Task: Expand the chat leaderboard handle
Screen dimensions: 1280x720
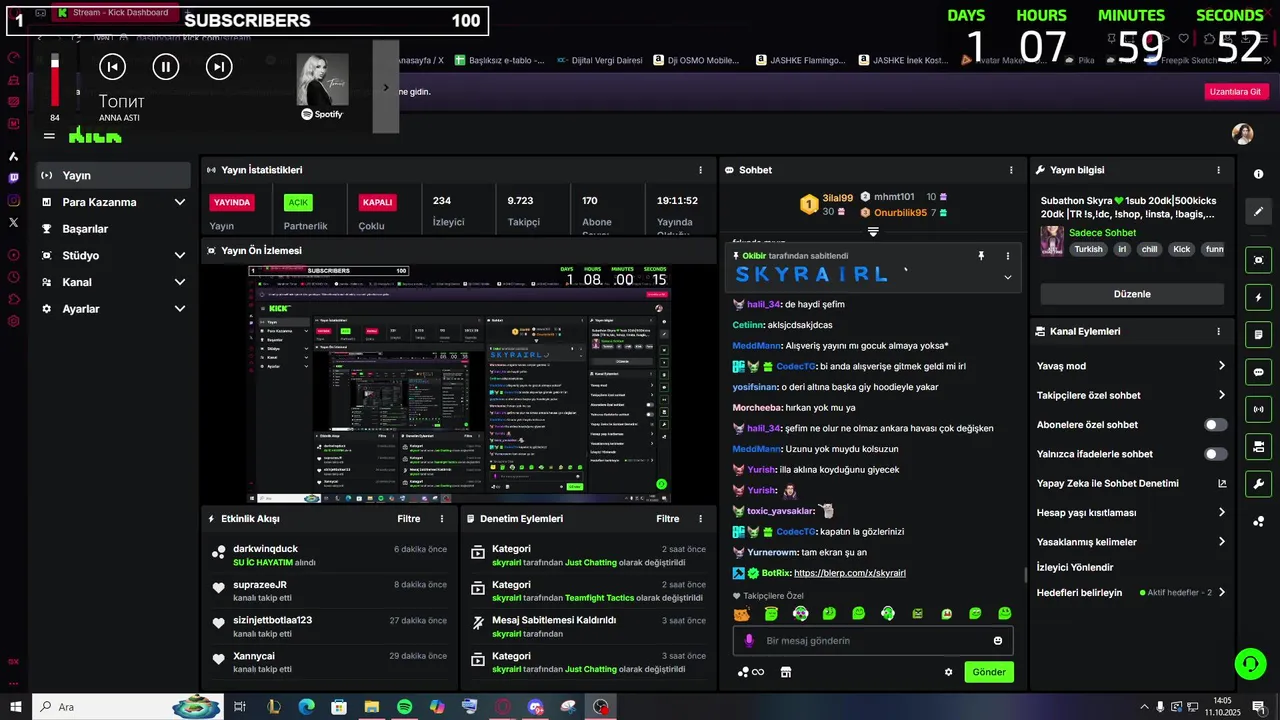Action: [x=873, y=231]
